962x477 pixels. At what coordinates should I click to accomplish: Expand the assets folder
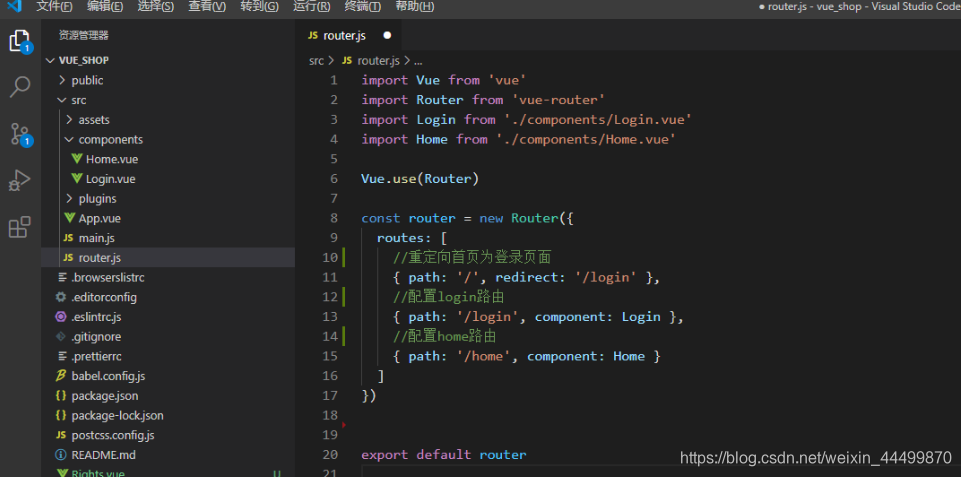coord(69,120)
